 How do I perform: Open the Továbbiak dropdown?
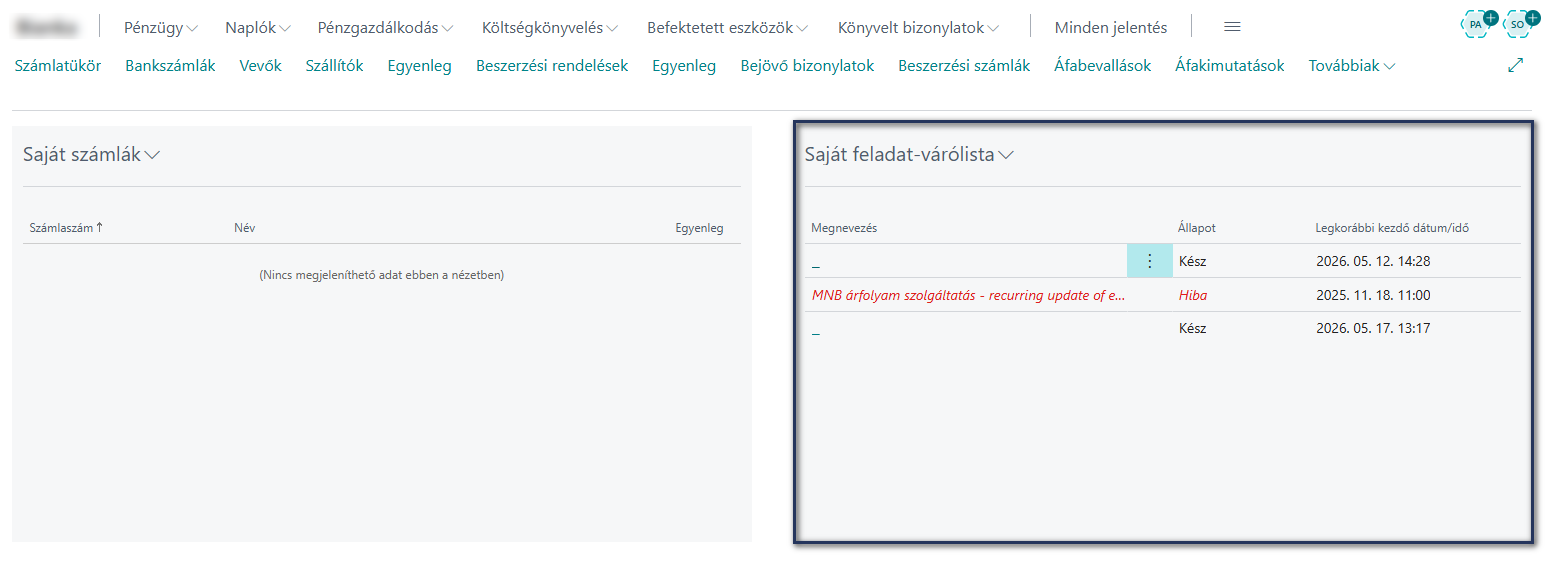(x=1352, y=66)
